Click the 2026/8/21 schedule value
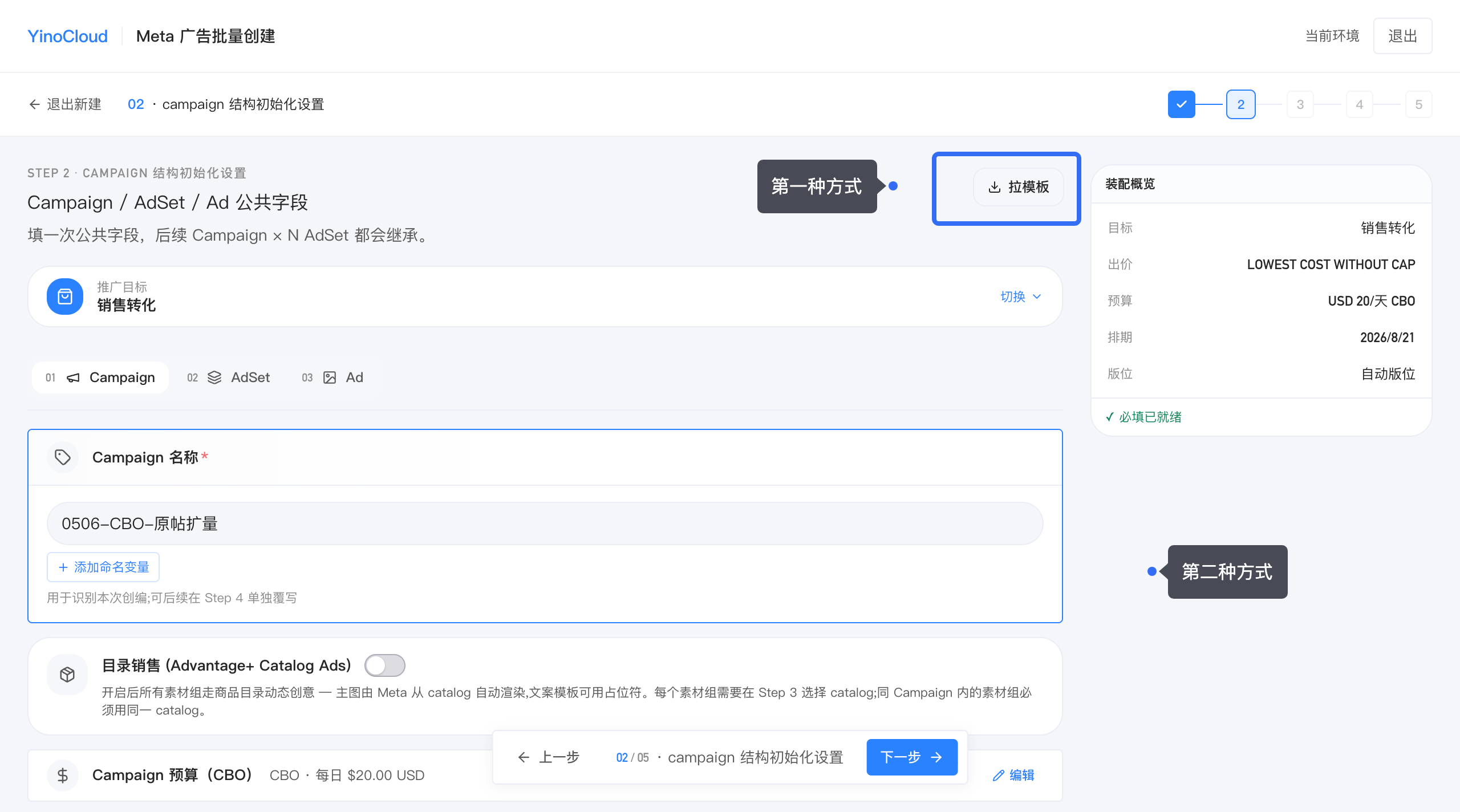The height and width of the screenshot is (812, 1460). pyautogui.click(x=1388, y=338)
